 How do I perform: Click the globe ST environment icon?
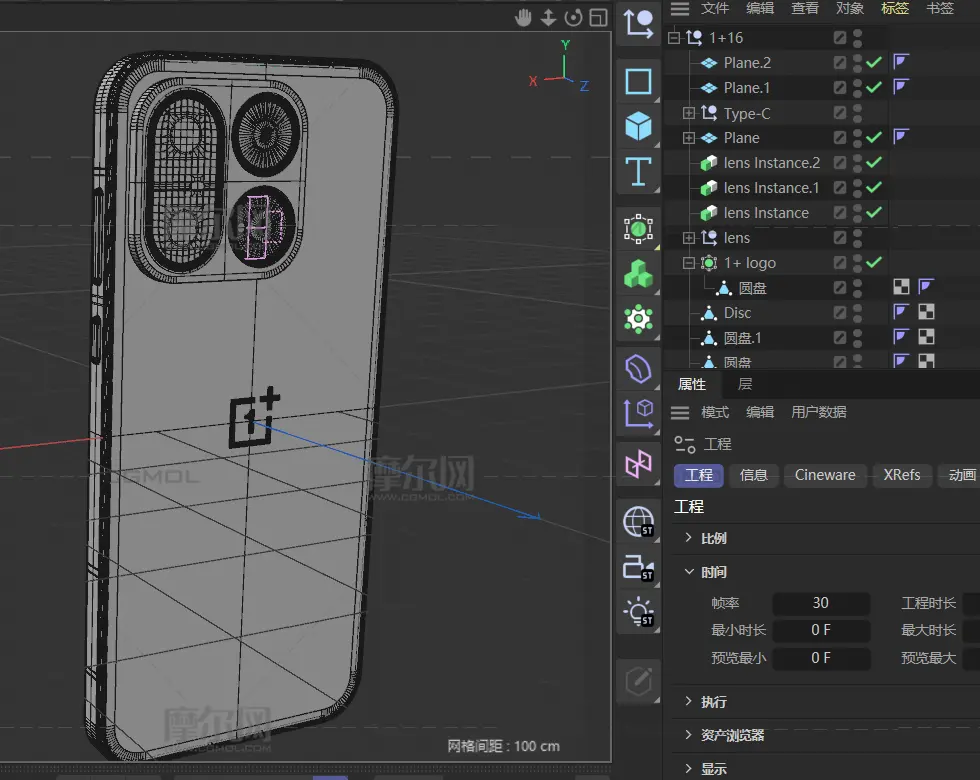click(638, 522)
